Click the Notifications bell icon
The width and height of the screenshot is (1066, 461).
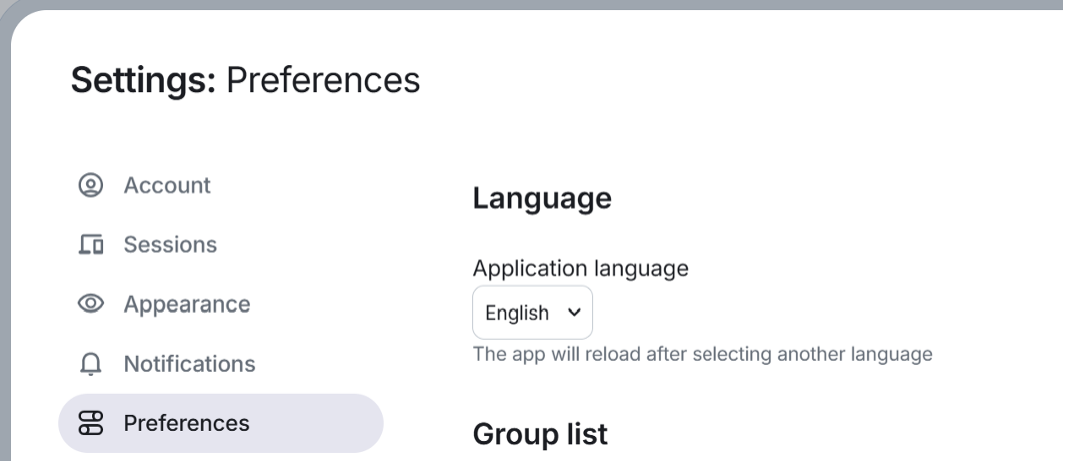[x=91, y=364]
